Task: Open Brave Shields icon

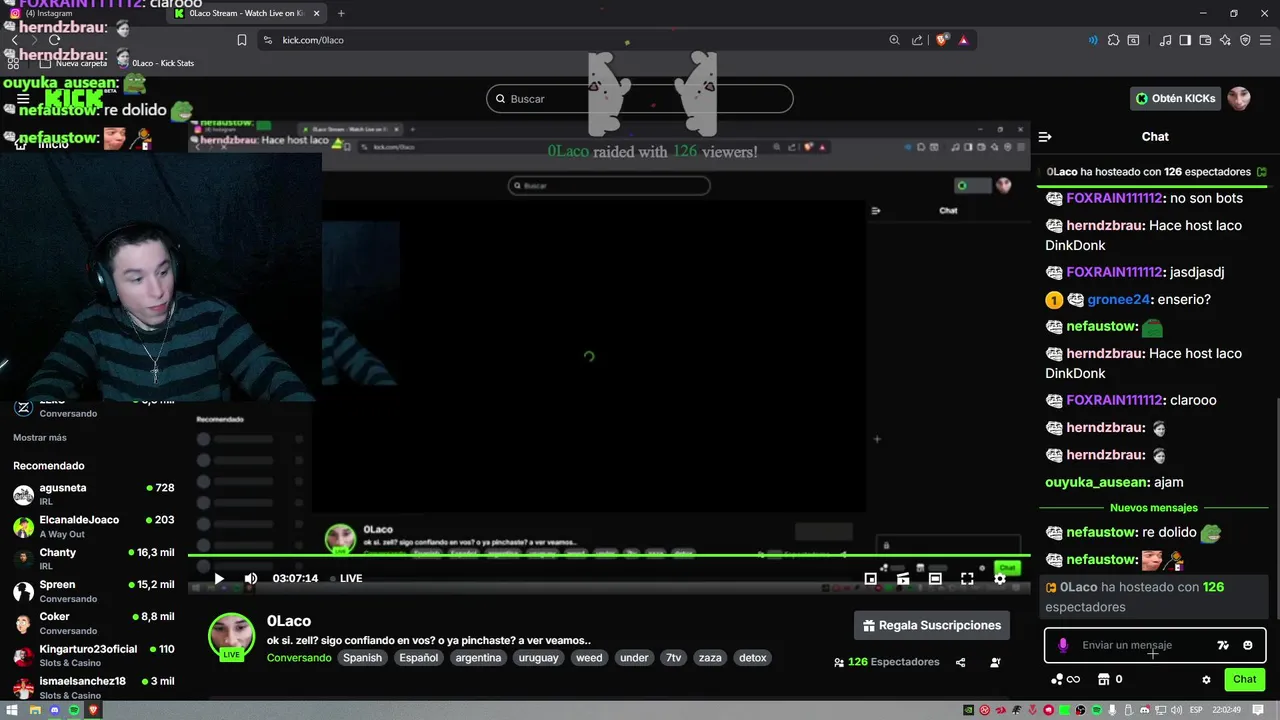Action: coord(942,40)
